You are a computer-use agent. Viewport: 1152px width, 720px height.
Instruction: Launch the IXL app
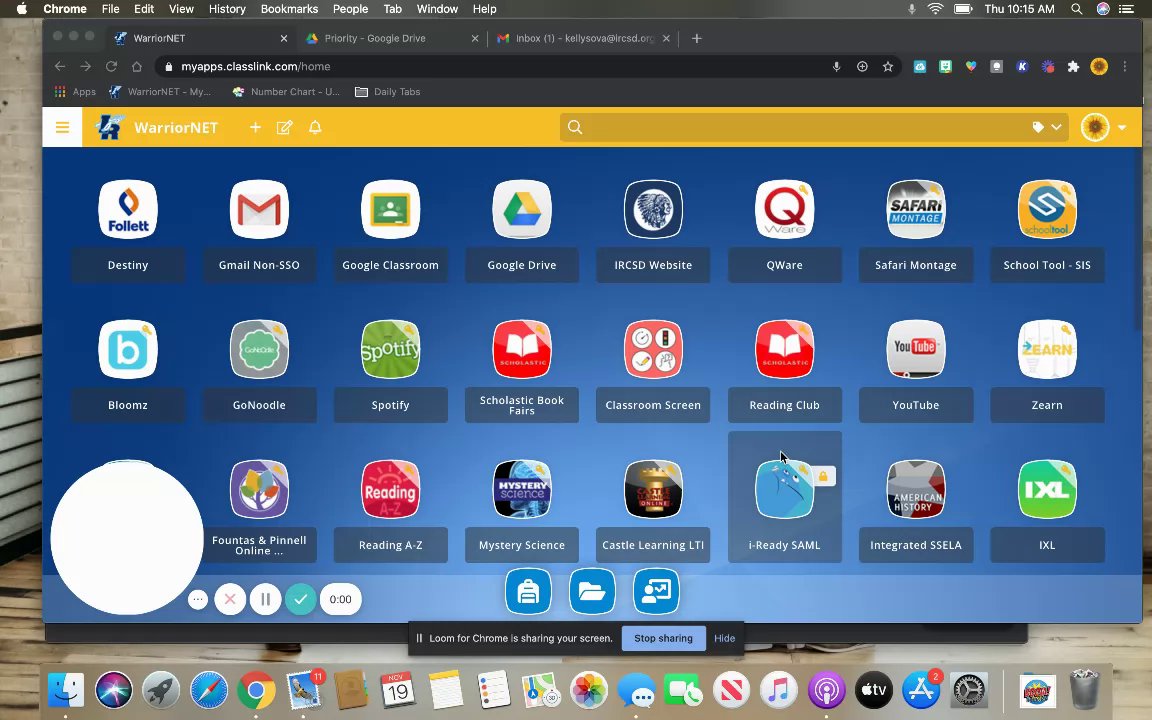(x=1047, y=489)
